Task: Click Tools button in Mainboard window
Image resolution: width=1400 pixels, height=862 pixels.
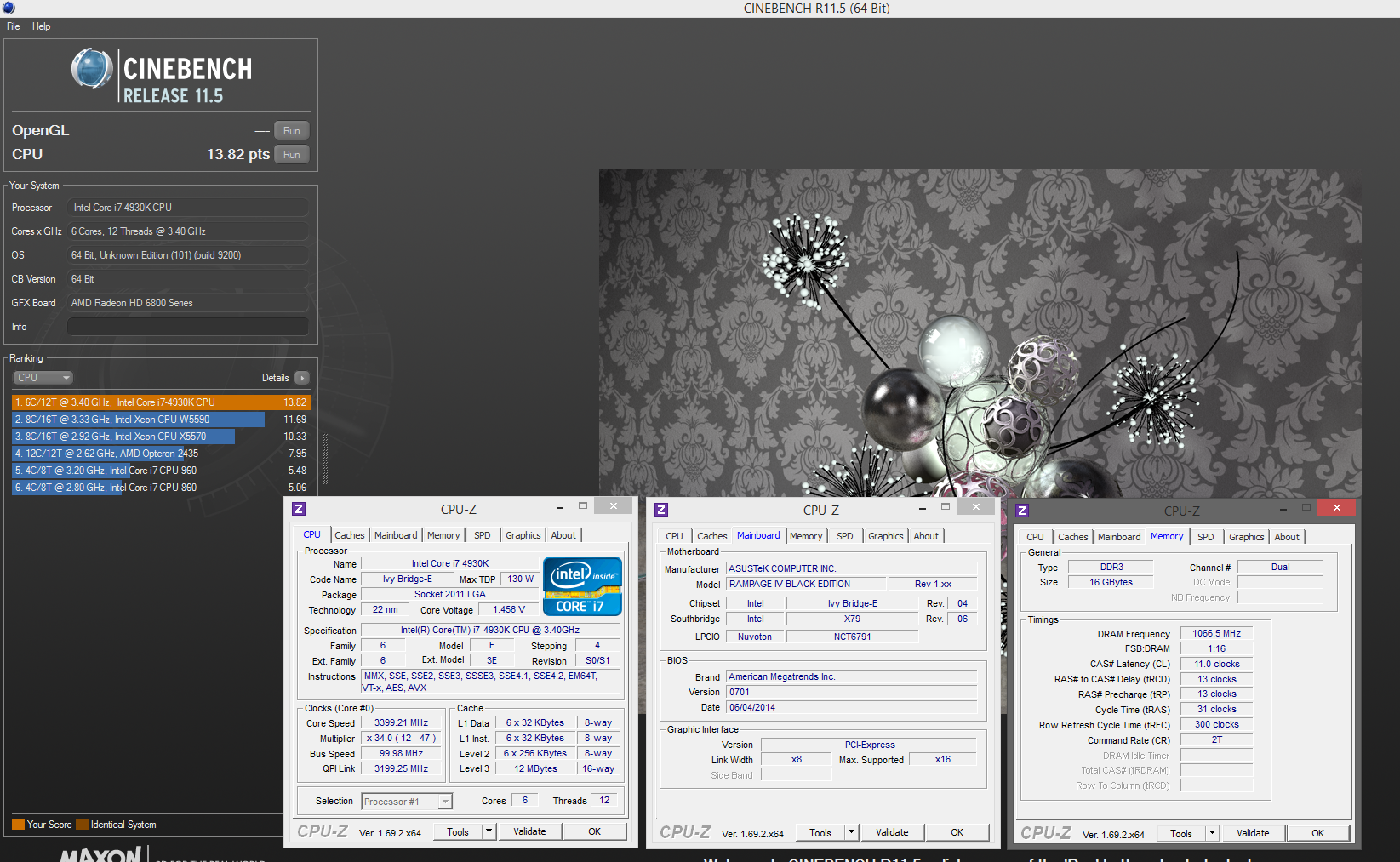Action: tap(820, 832)
